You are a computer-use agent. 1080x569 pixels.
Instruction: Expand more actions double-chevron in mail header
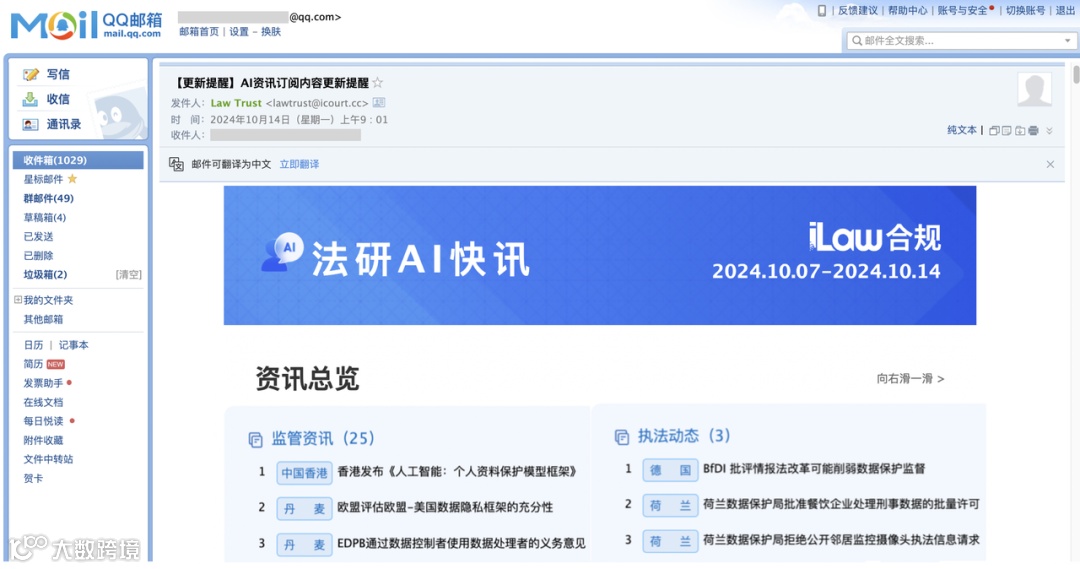point(1050,130)
